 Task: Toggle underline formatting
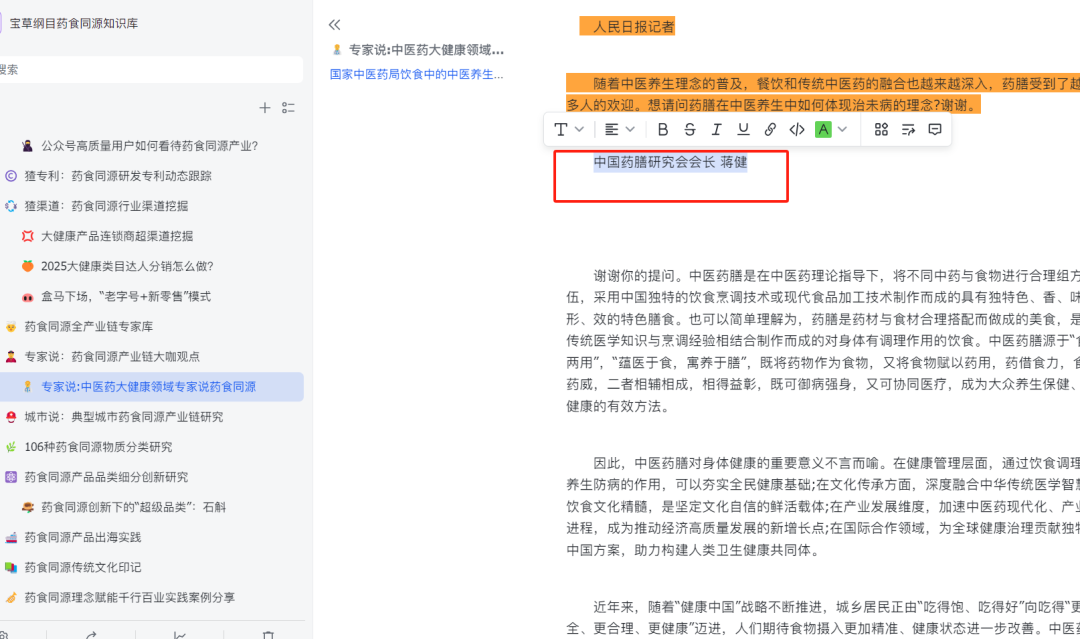(x=741, y=129)
